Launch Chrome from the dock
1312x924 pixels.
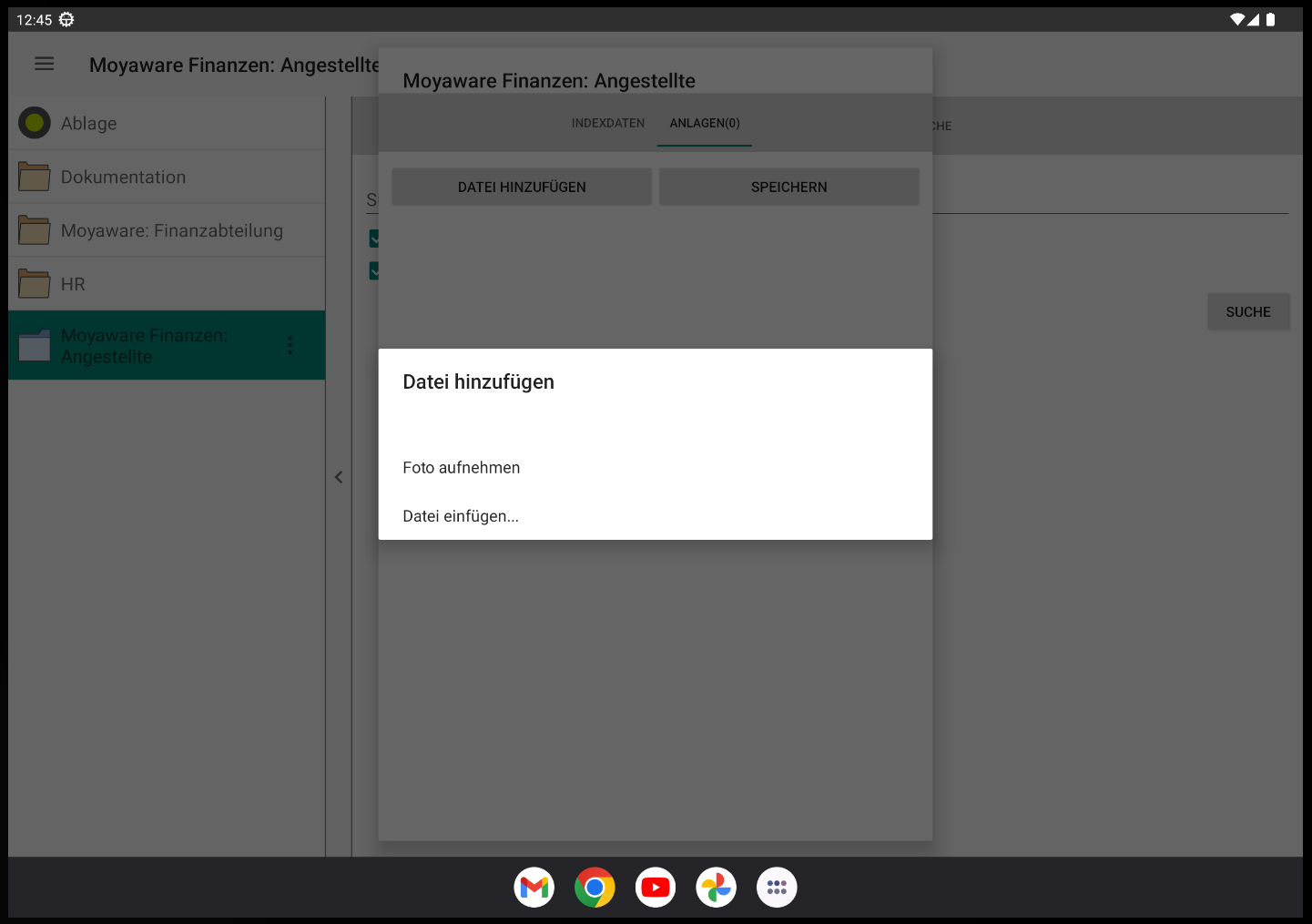pyautogui.click(x=595, y=887)
